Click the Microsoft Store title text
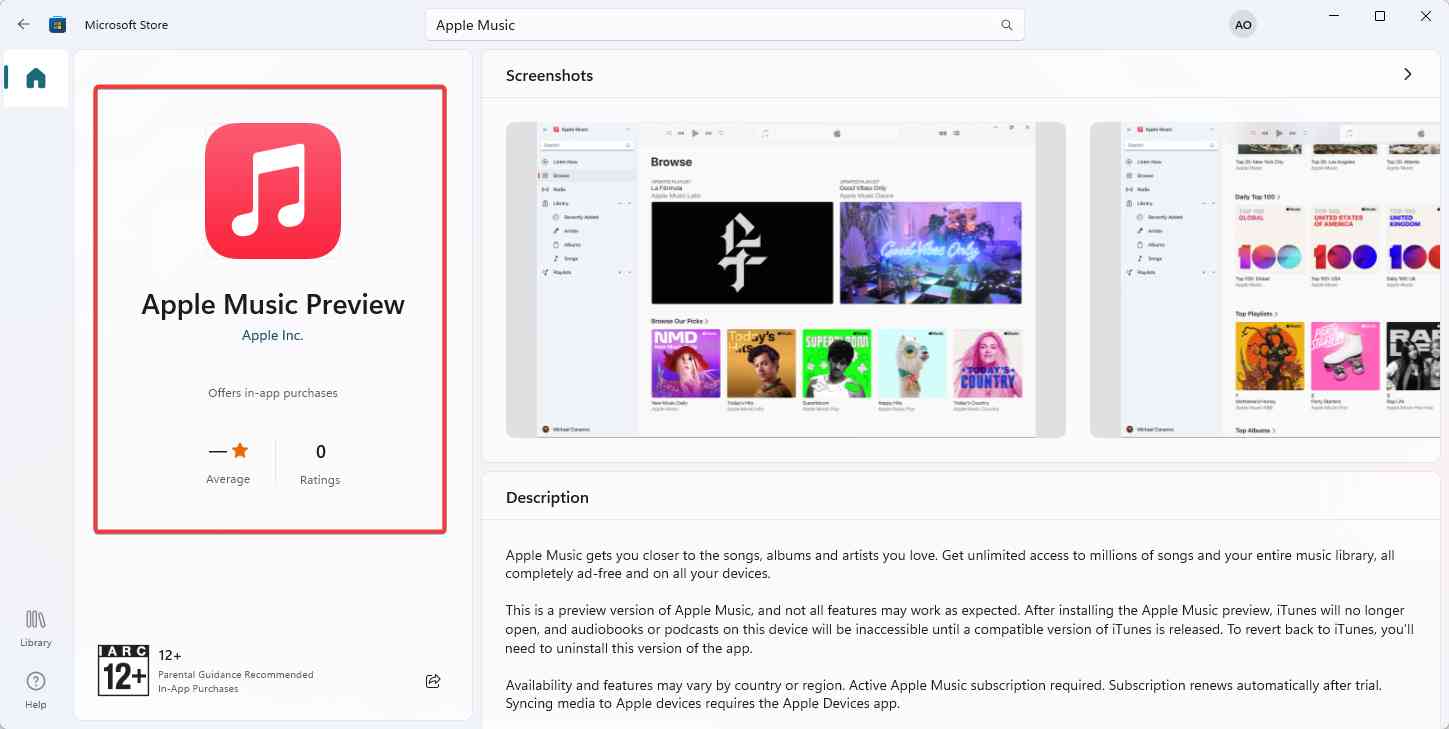This screenshot has width=1449, height=729. [126, 25]
